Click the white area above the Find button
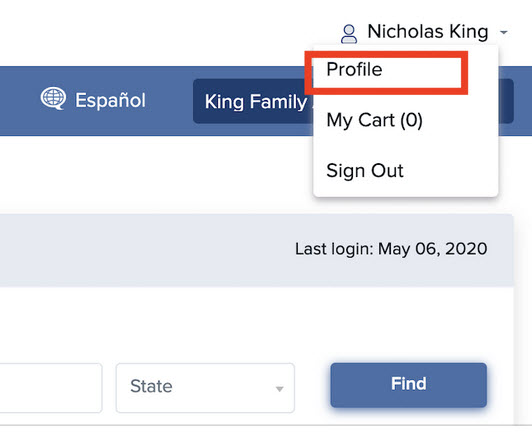532x435 pixels. [408, 325]
